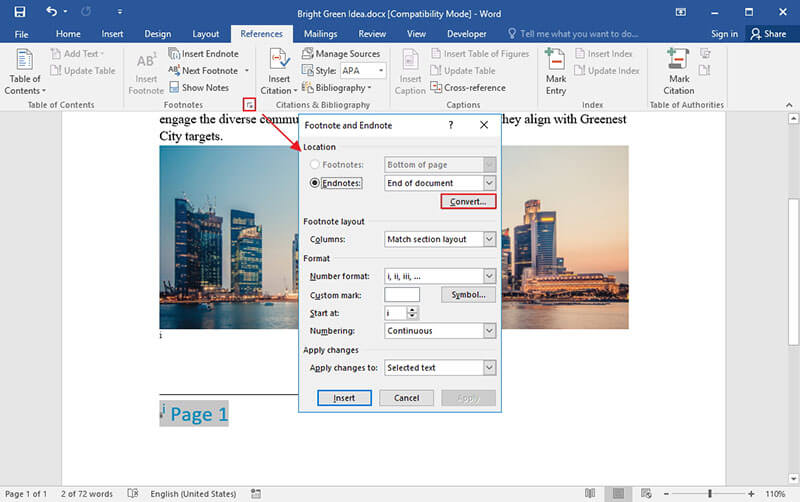Viewport: 800px width, 502px height.
Task: Click the proofing book icon in status bar
Action: [133, 493]
